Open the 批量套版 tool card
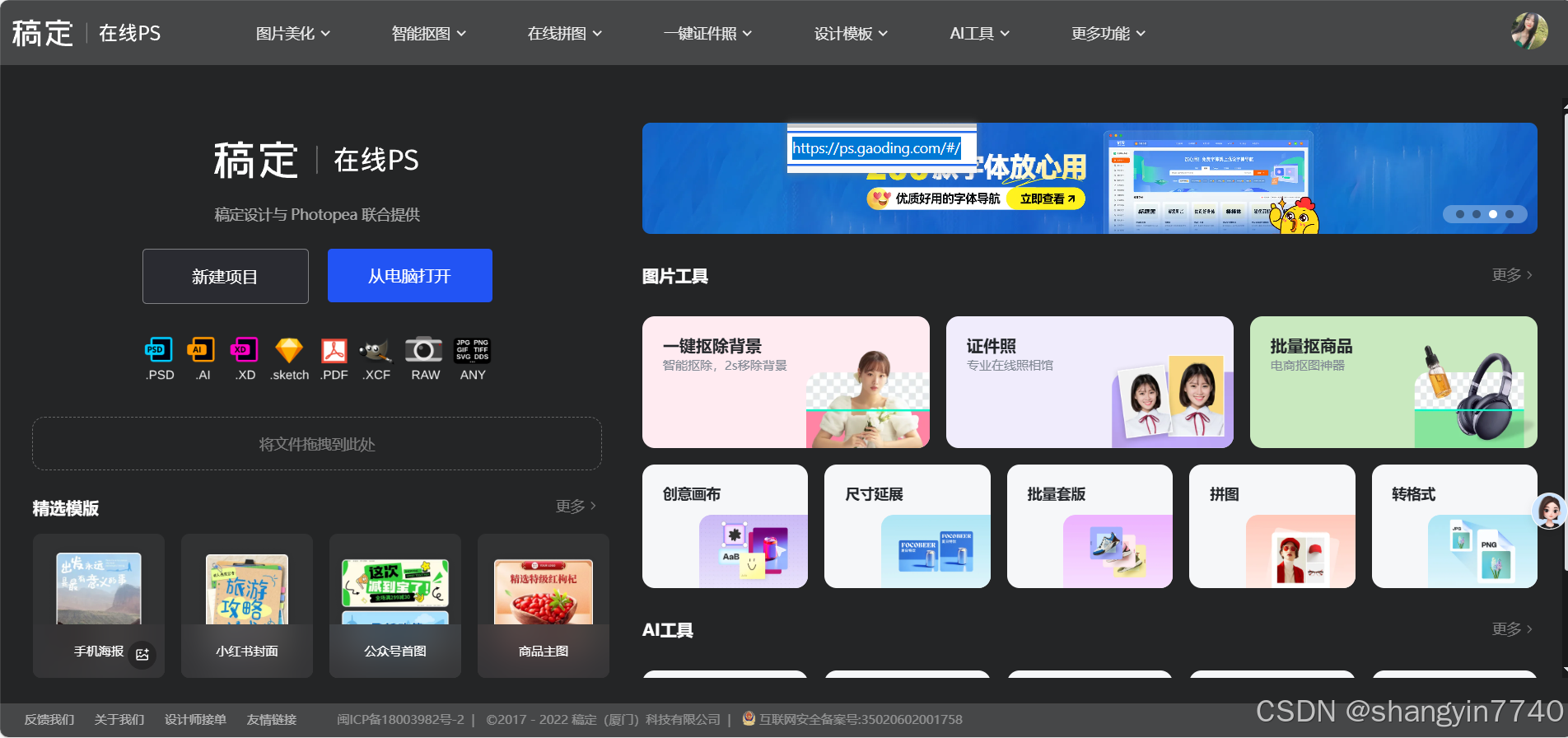 [x=1090, y=526]
